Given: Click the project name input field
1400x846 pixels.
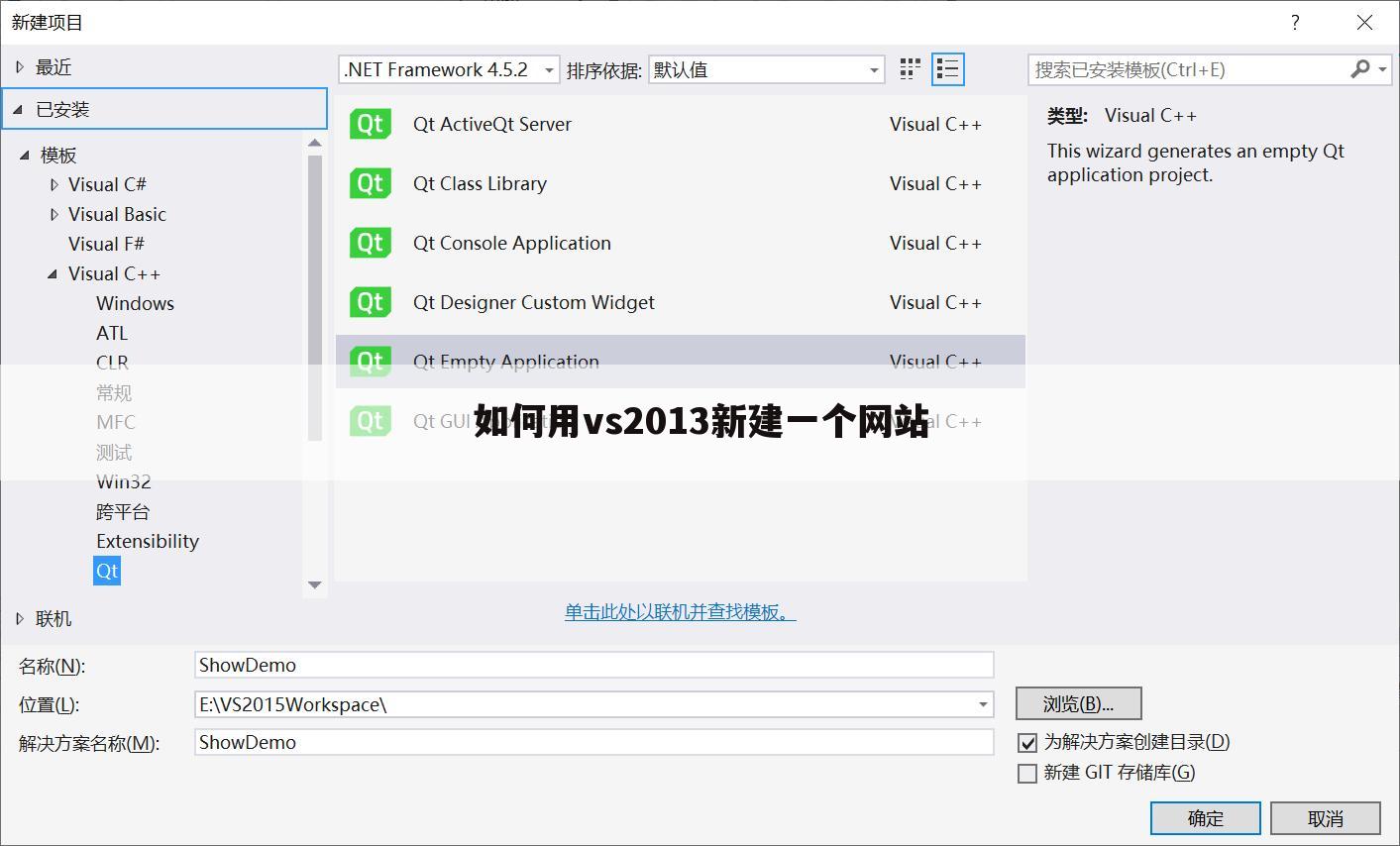Looking at the screenshot, I should click(594, 665).
